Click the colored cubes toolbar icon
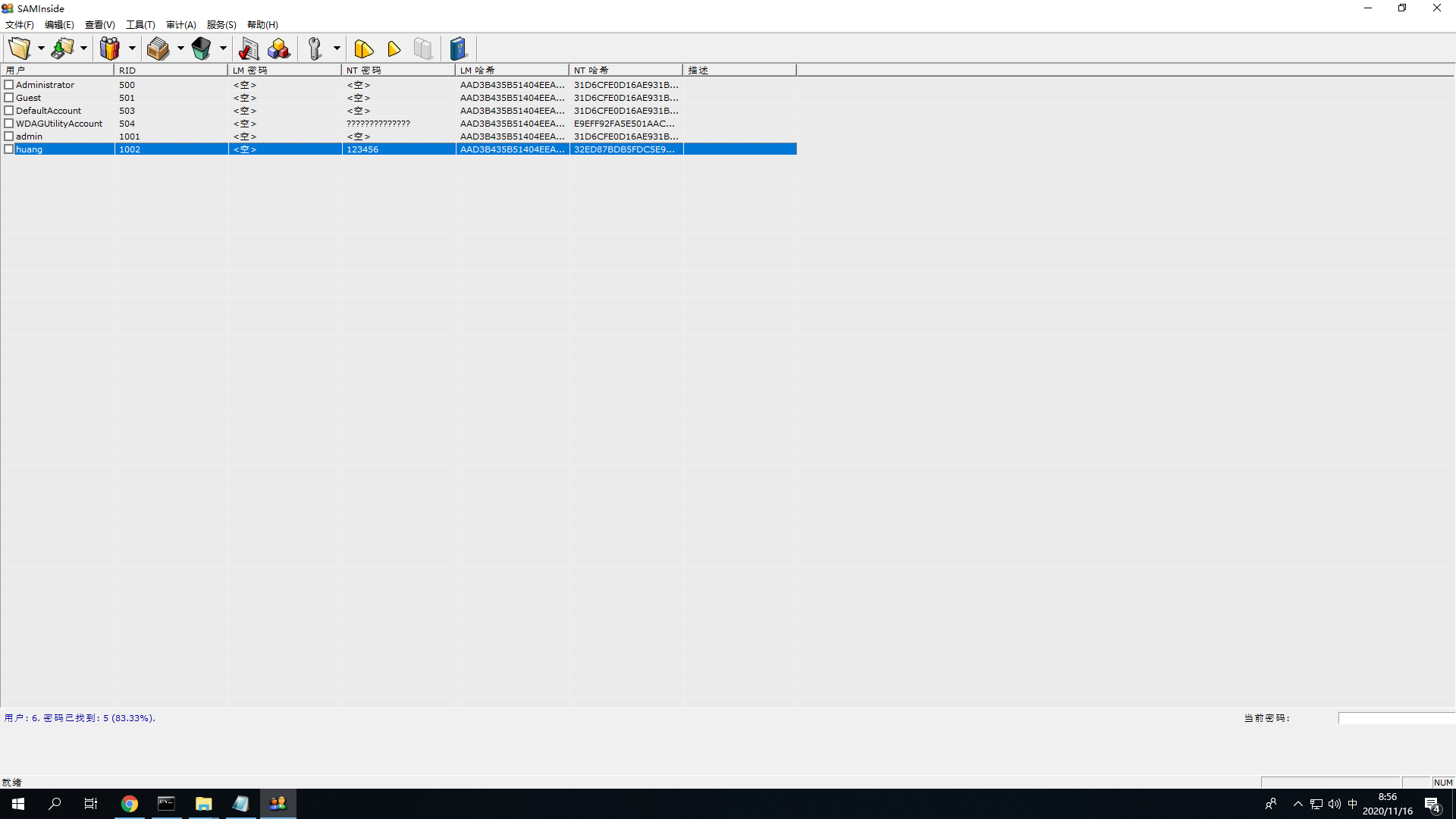Screen dimensions: 1456x819 tap(278, 49)
